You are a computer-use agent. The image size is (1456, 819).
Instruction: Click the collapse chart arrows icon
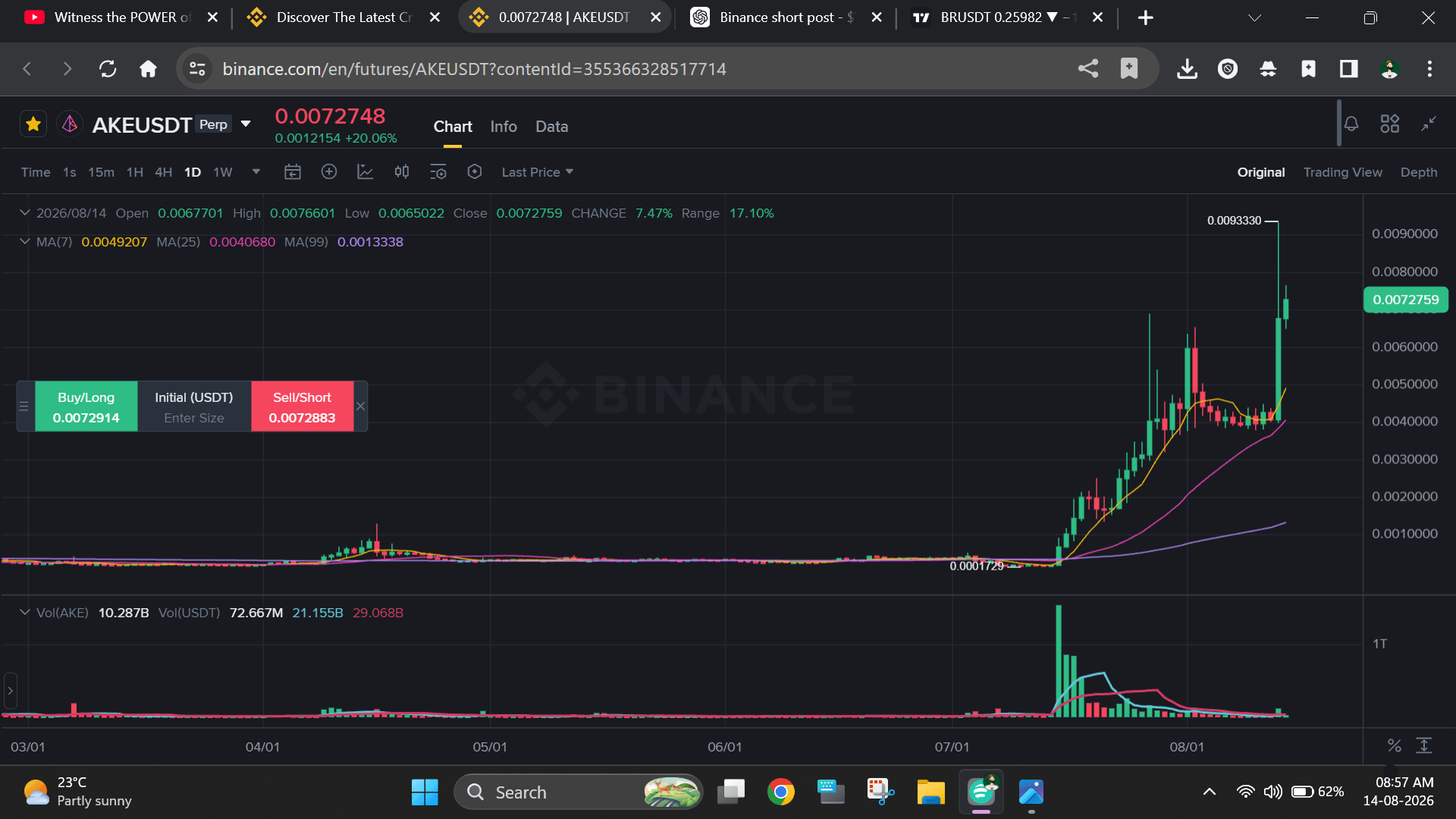1429,124
